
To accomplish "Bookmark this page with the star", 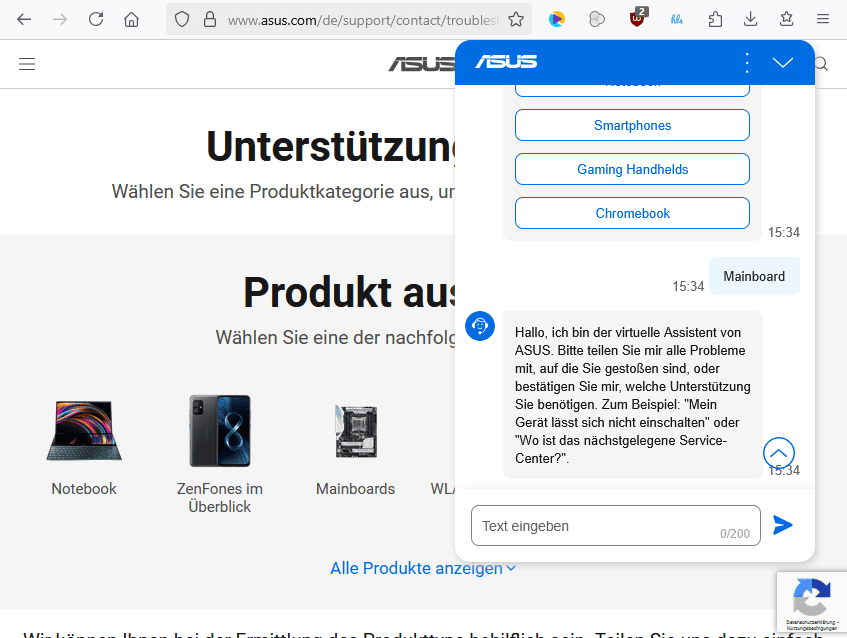I will coord(516,20).
